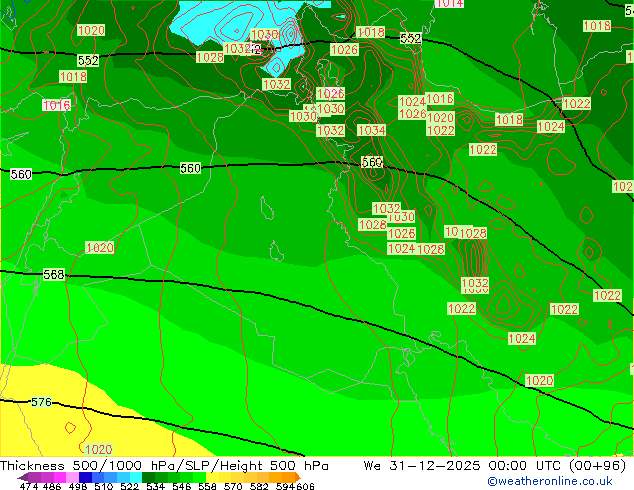Click the '1020' pressure label inside the yellow area

click(98, 450)
